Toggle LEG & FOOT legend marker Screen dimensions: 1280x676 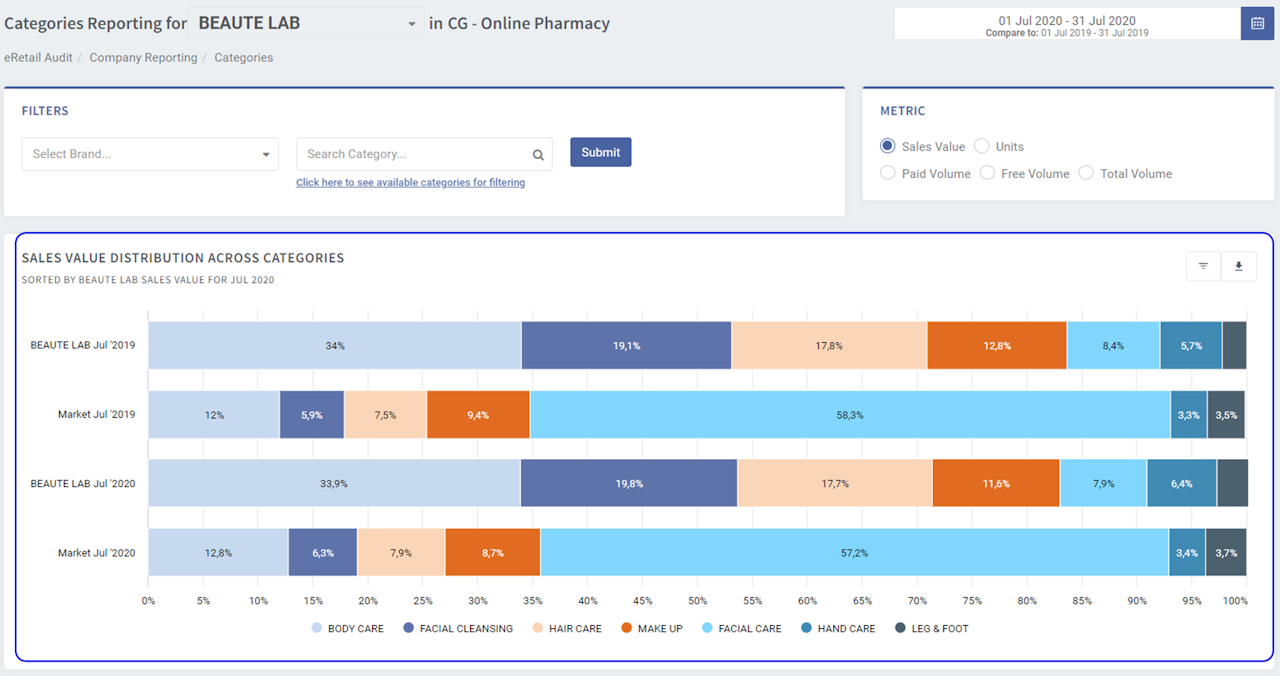pyautogui.click(x=900, y=629)
